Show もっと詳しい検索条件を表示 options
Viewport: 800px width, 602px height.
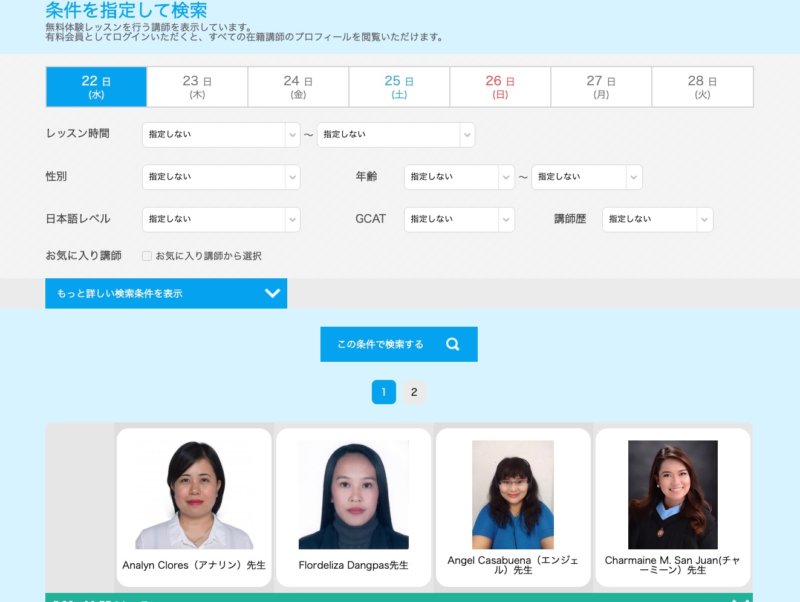(x=166, y=293)
